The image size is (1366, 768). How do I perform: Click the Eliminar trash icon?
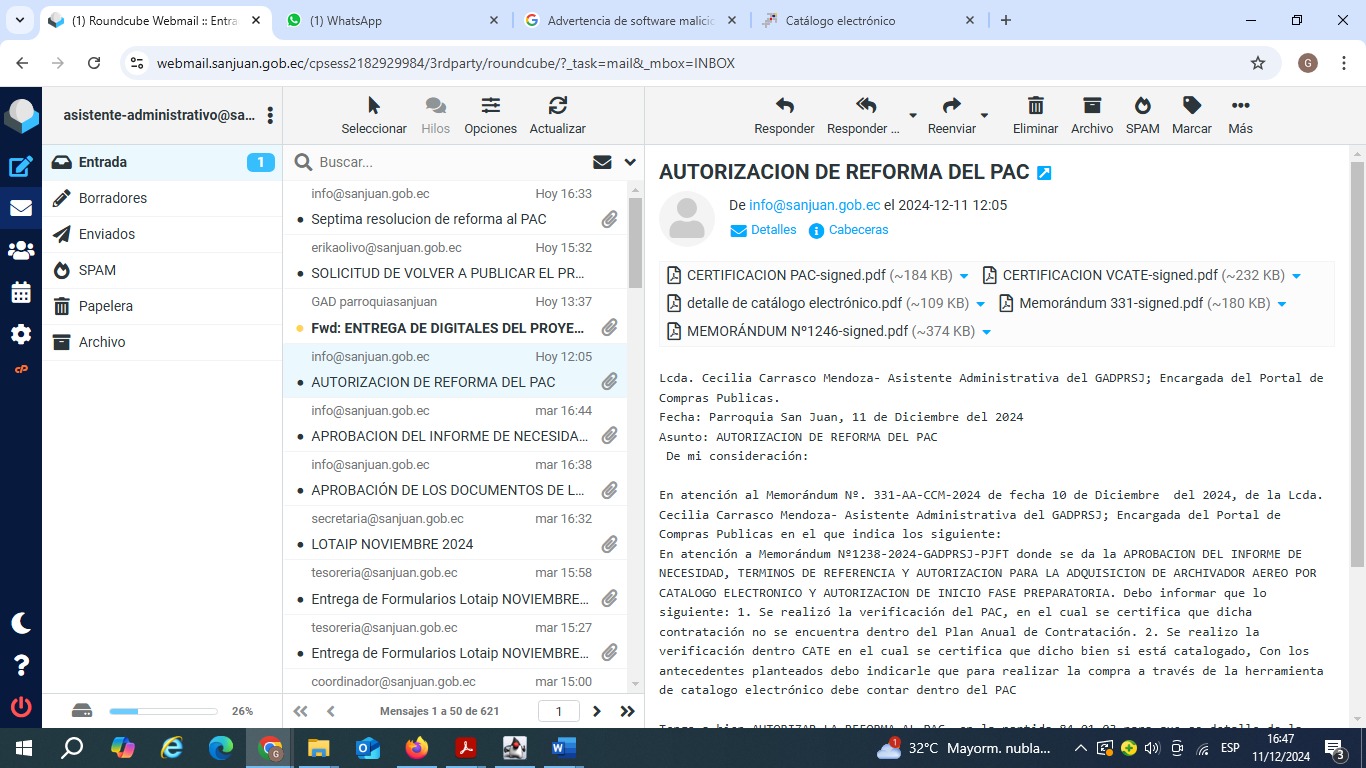(x=1035, y=106)
